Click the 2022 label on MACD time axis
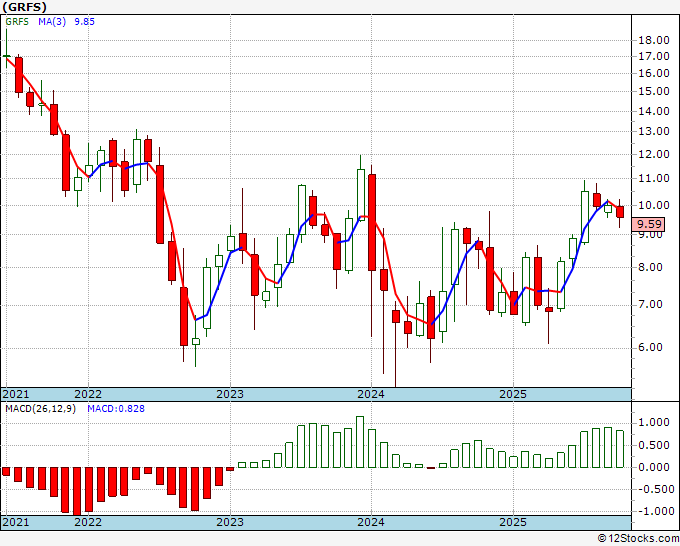The width and height of the screenshot is (680, 546). coord(88,522)
